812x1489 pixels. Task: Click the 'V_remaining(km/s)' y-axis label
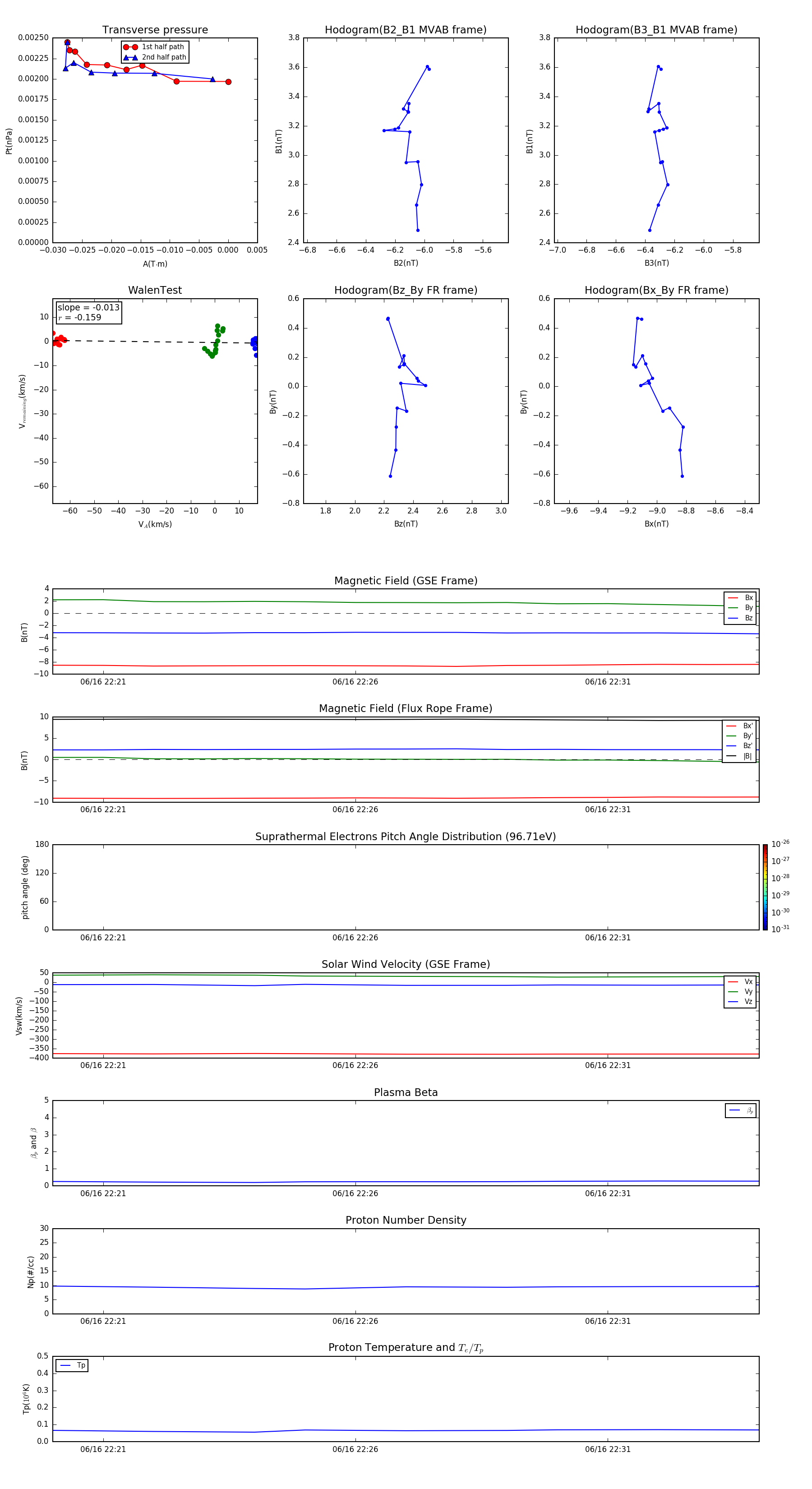tap(22, 401)
